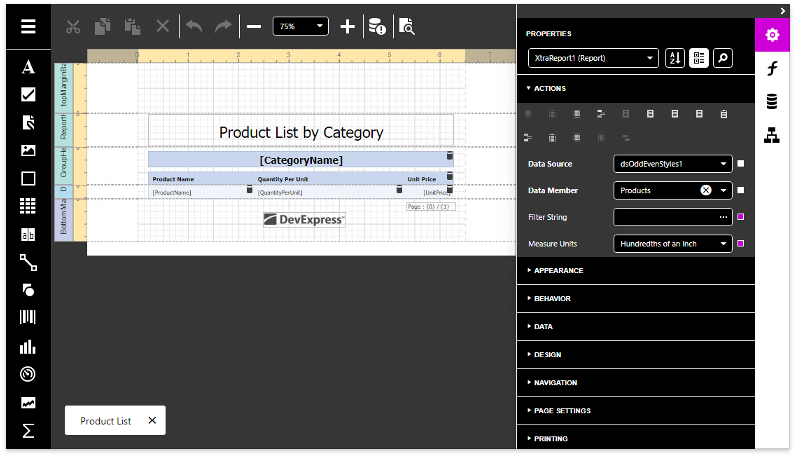Select the Check Box tool in toolbox
796x457 pixels.
pos(28,95)
